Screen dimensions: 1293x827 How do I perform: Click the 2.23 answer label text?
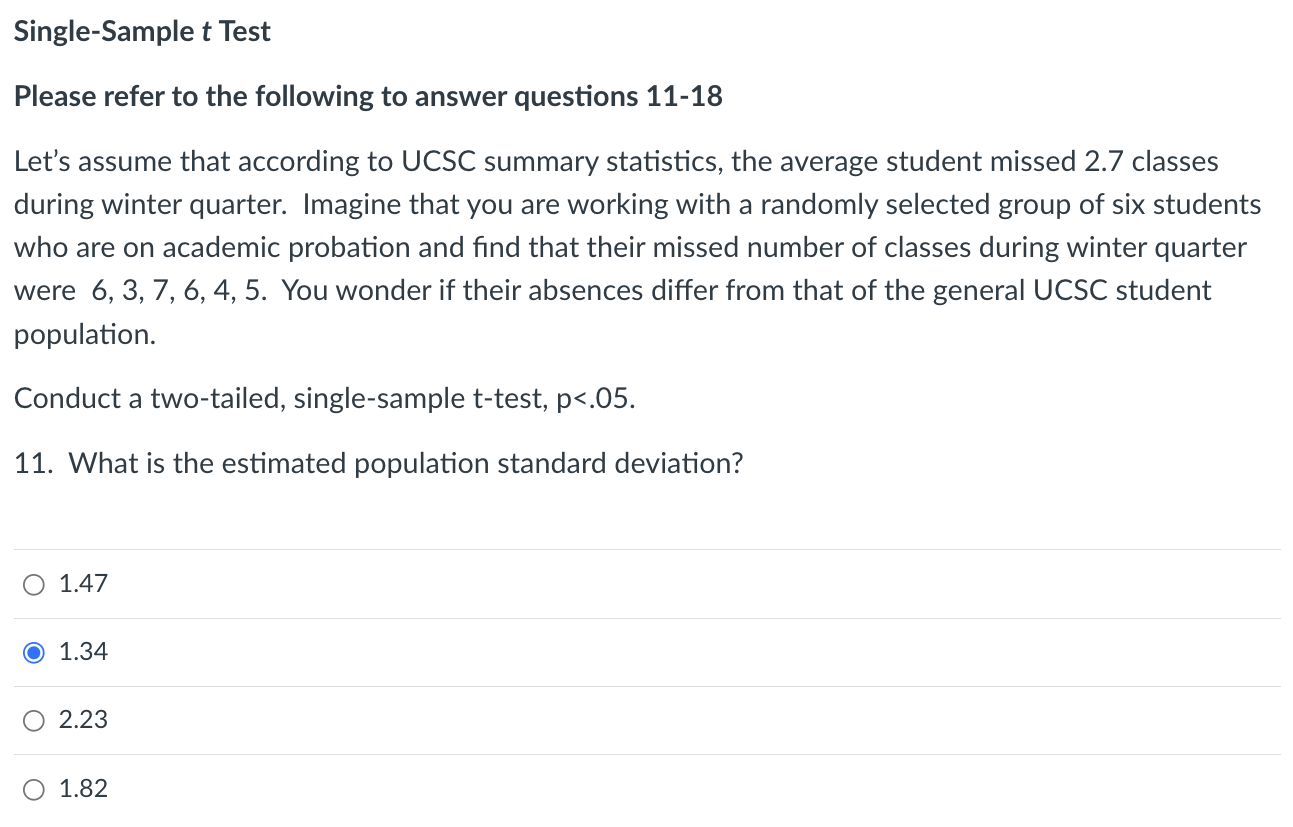(x=83, y=720)
